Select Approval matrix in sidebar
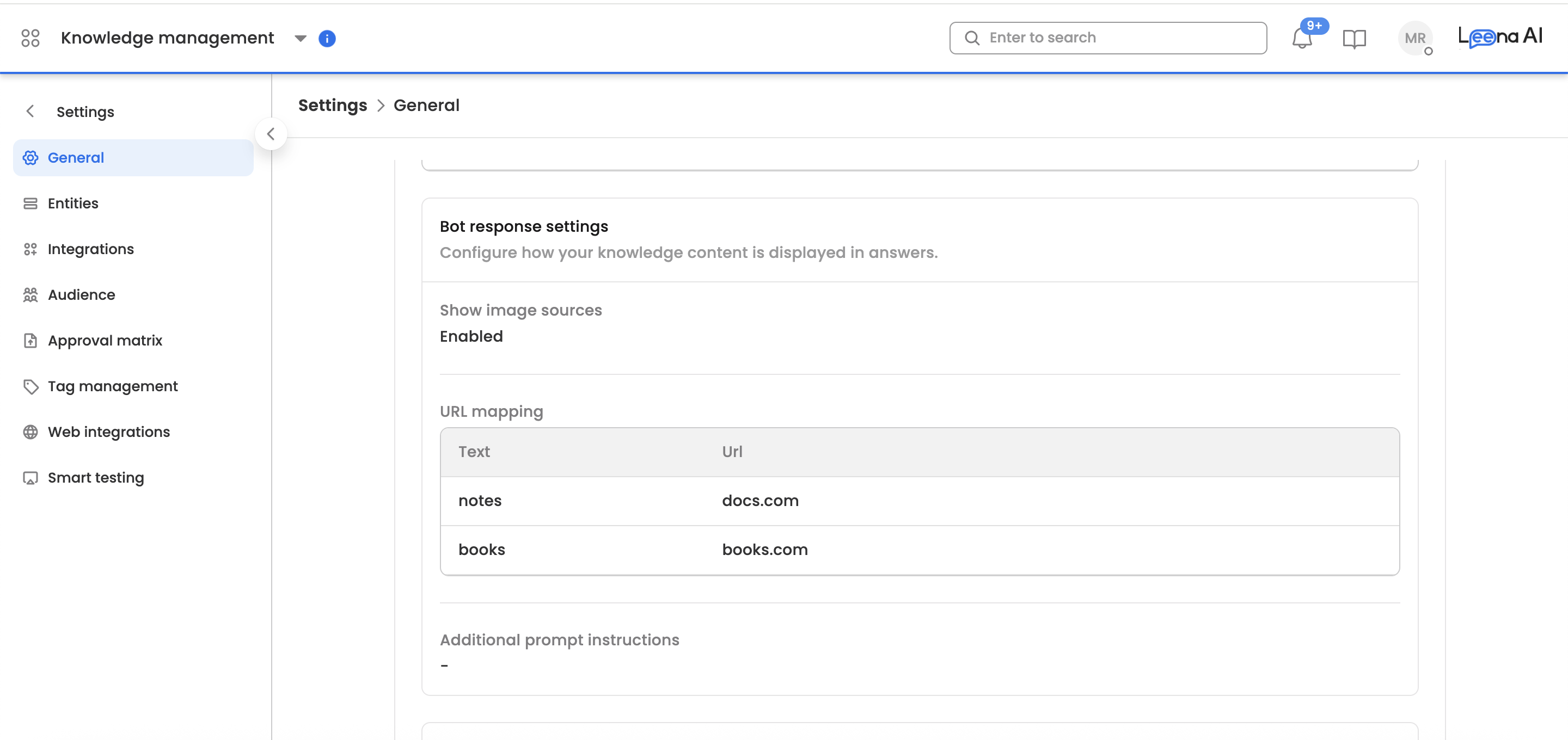 tap(105, 340)
